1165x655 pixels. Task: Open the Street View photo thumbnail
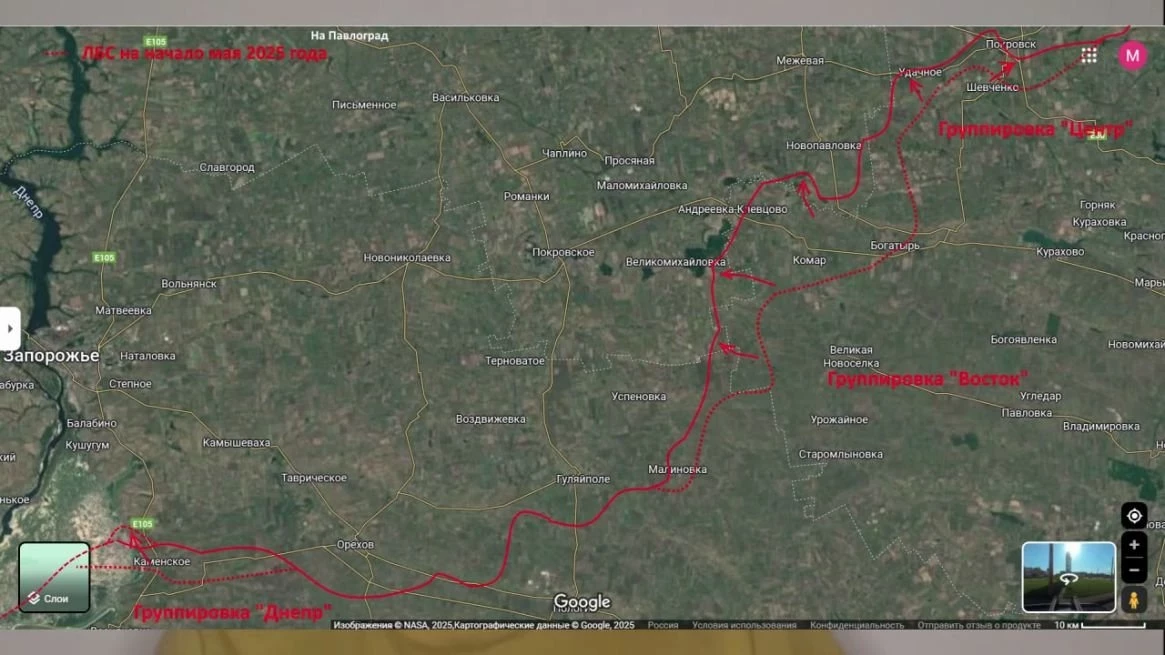[1068, 577]
